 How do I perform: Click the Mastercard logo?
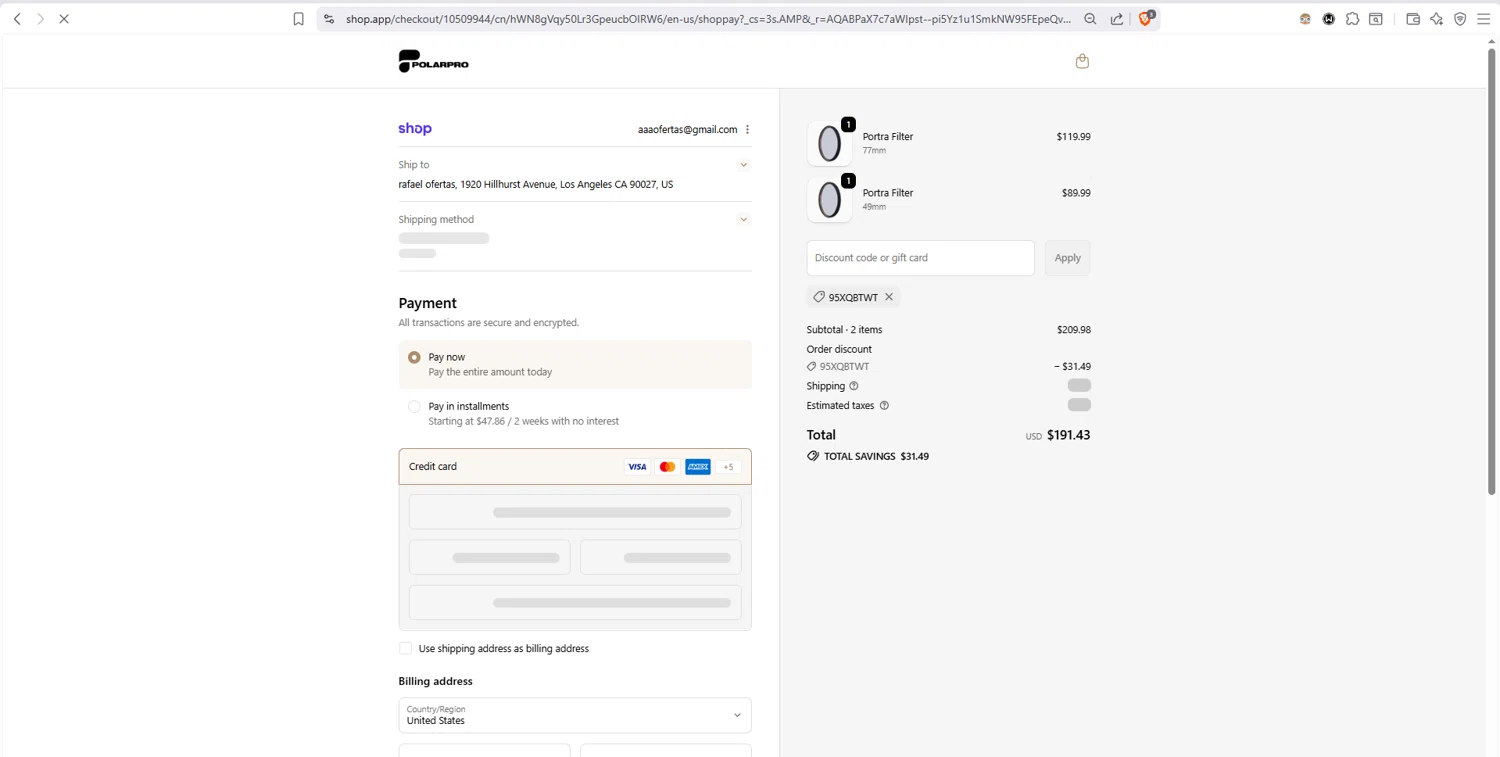668,467
